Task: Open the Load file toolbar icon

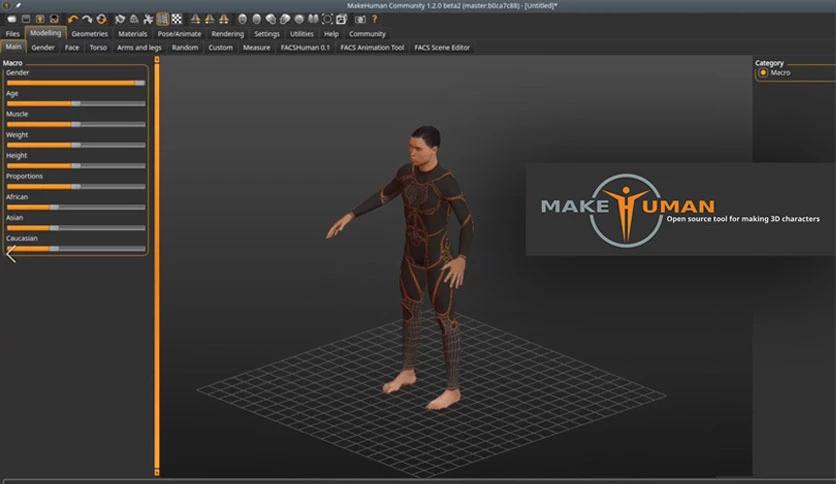Action: [x=26, y=19]
